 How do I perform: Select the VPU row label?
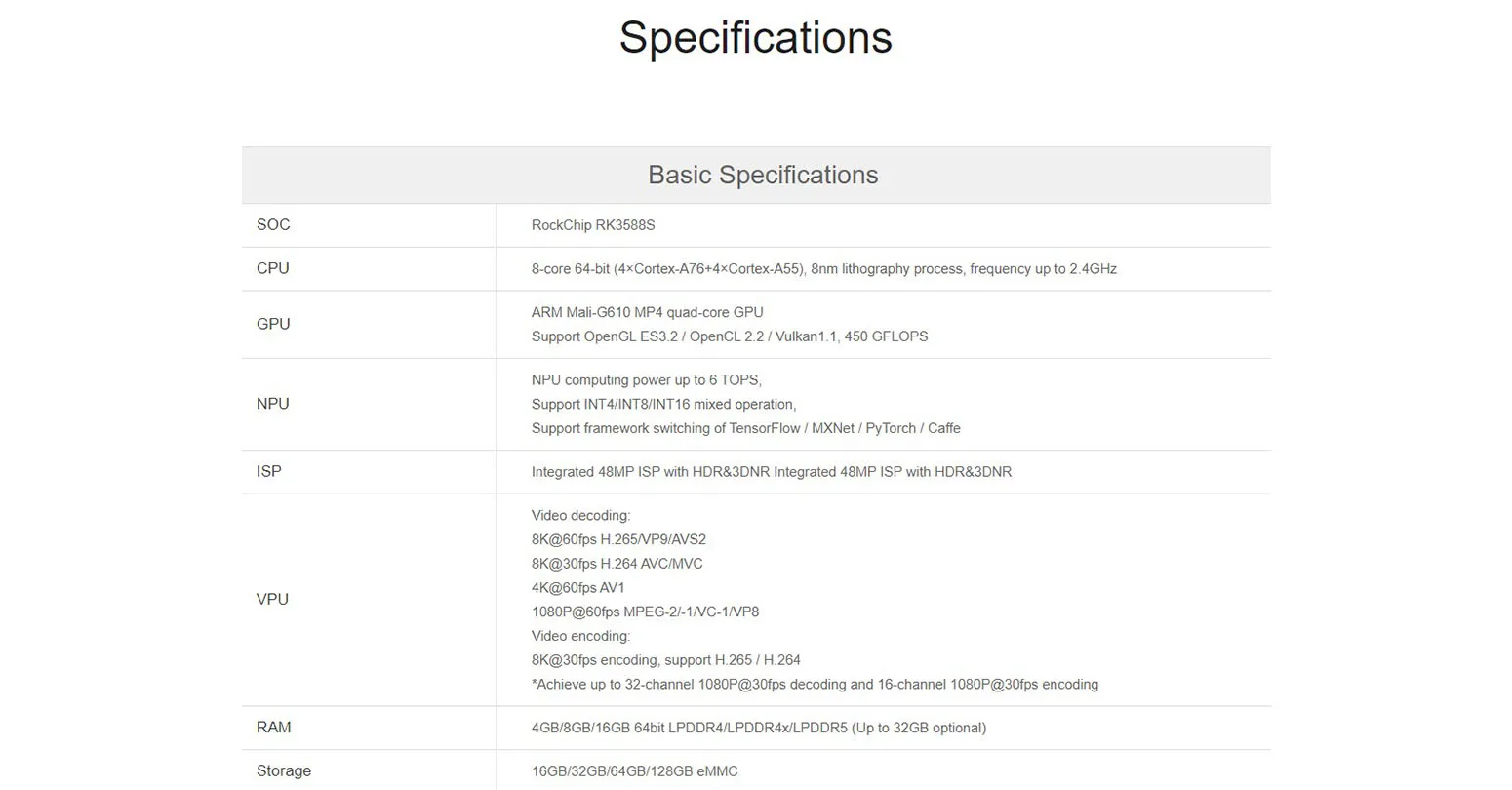coord(273,600)
